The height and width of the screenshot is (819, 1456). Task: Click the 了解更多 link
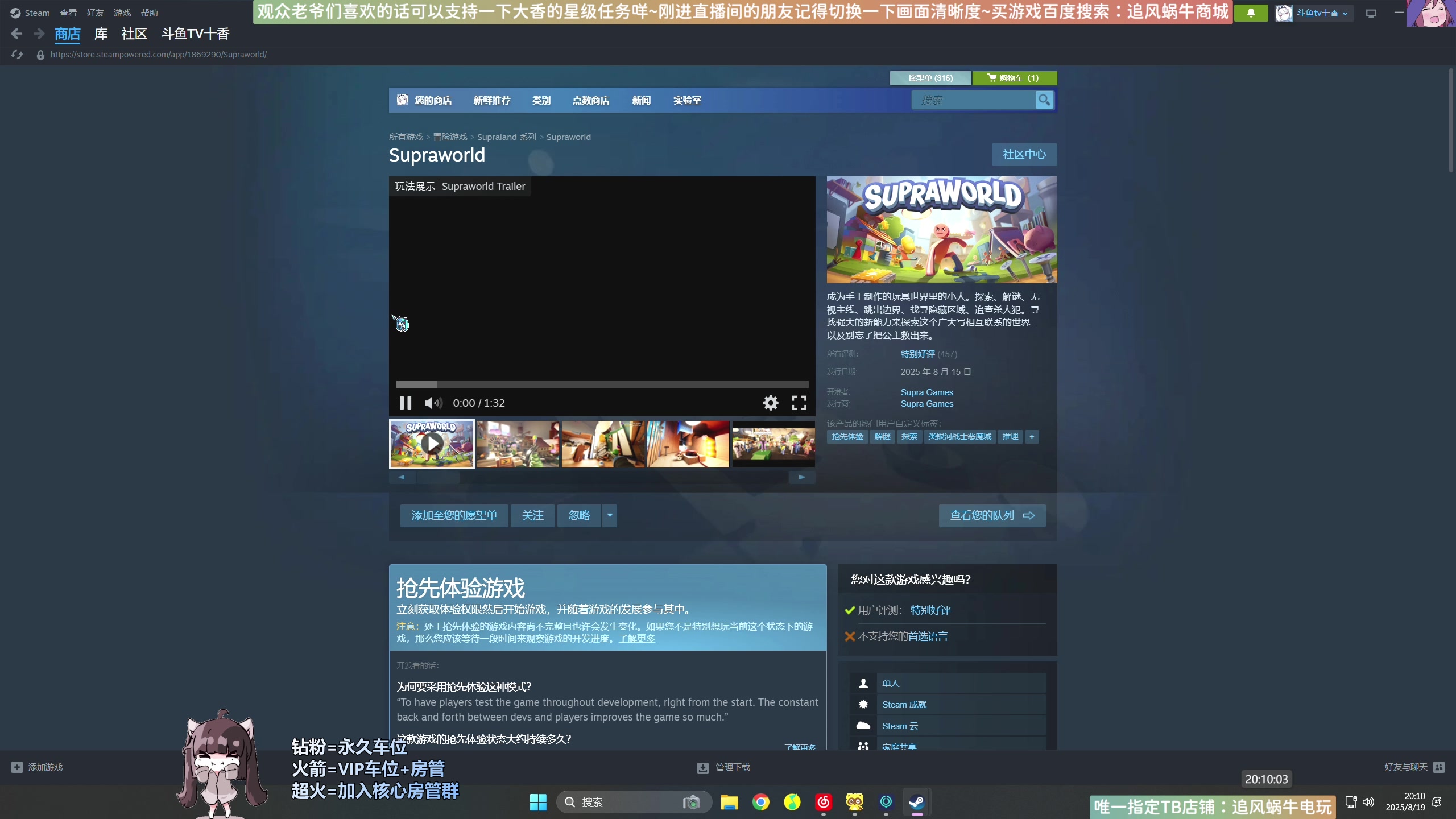coord(636,638)
